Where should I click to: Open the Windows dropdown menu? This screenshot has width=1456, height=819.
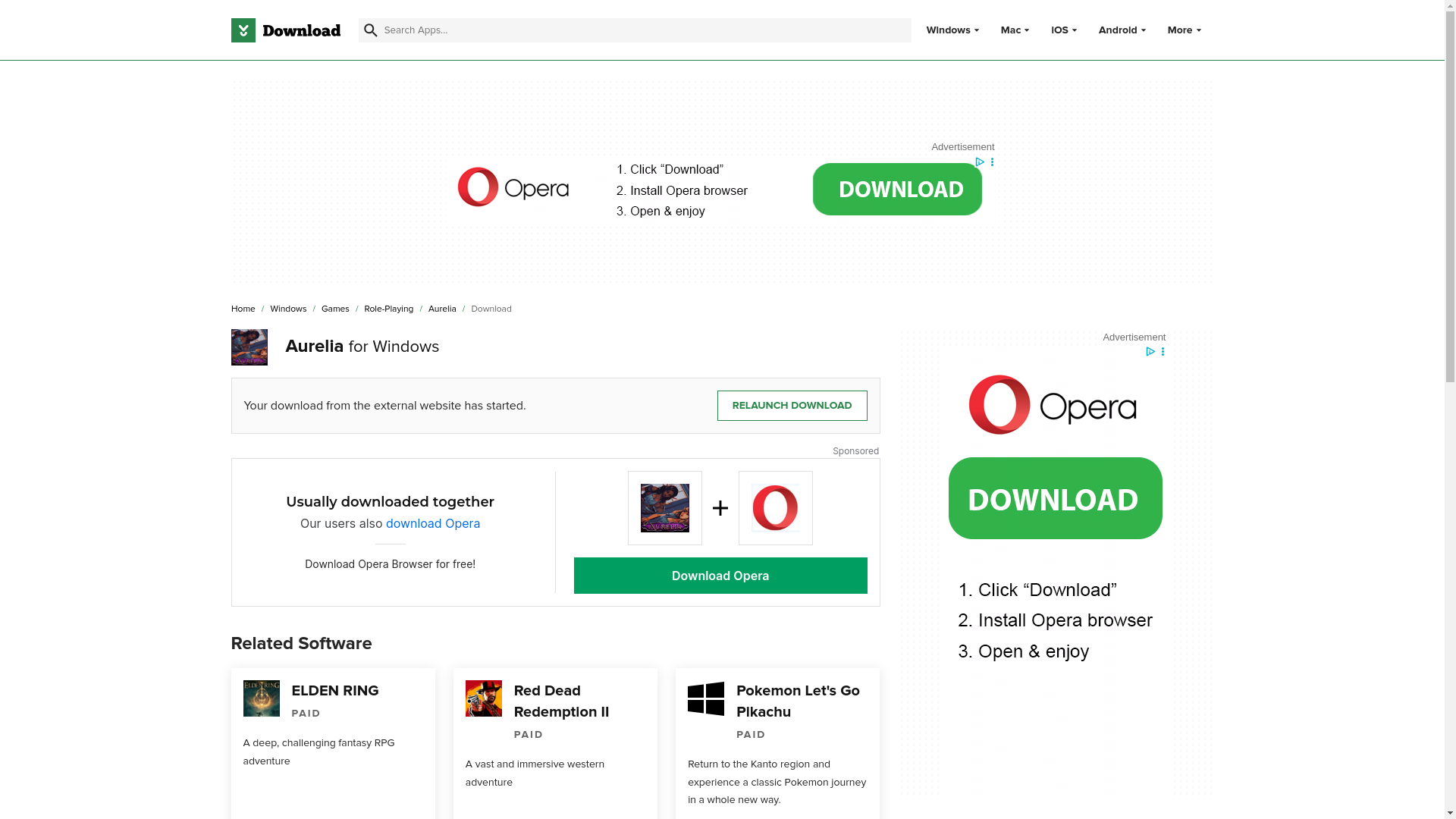(x=952, y=30)
